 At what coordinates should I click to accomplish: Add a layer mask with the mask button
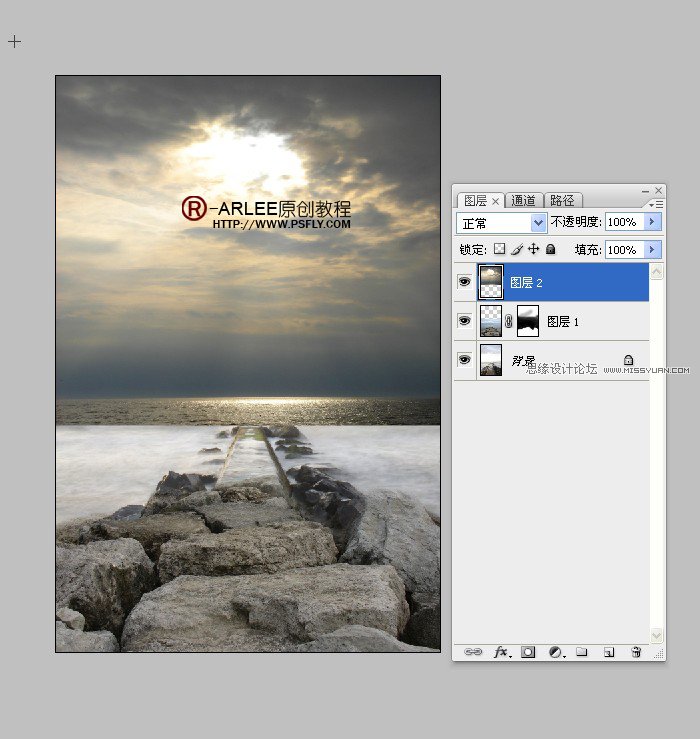528,652
